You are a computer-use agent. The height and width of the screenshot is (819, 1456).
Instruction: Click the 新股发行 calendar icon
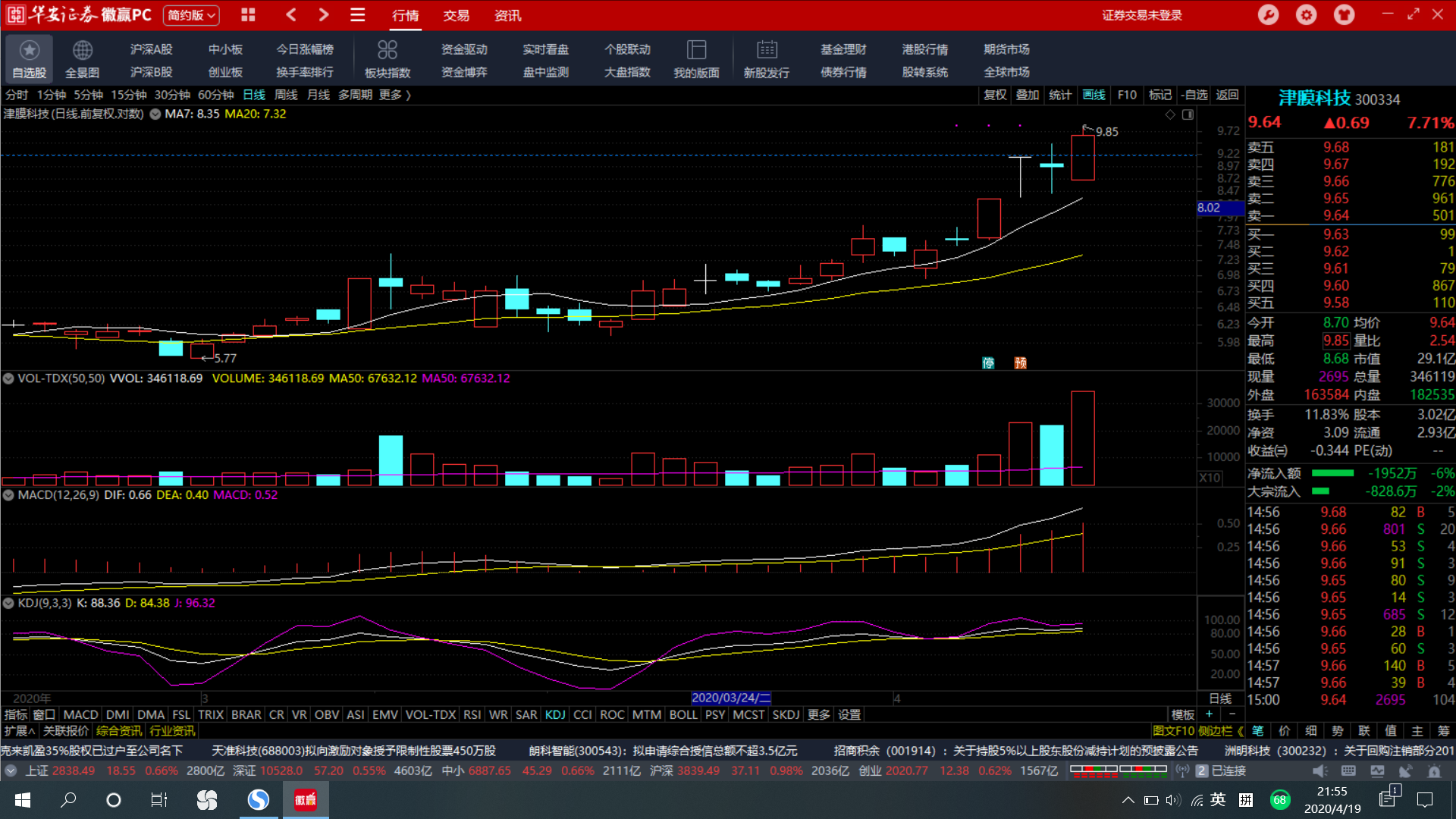pos(767,51)
